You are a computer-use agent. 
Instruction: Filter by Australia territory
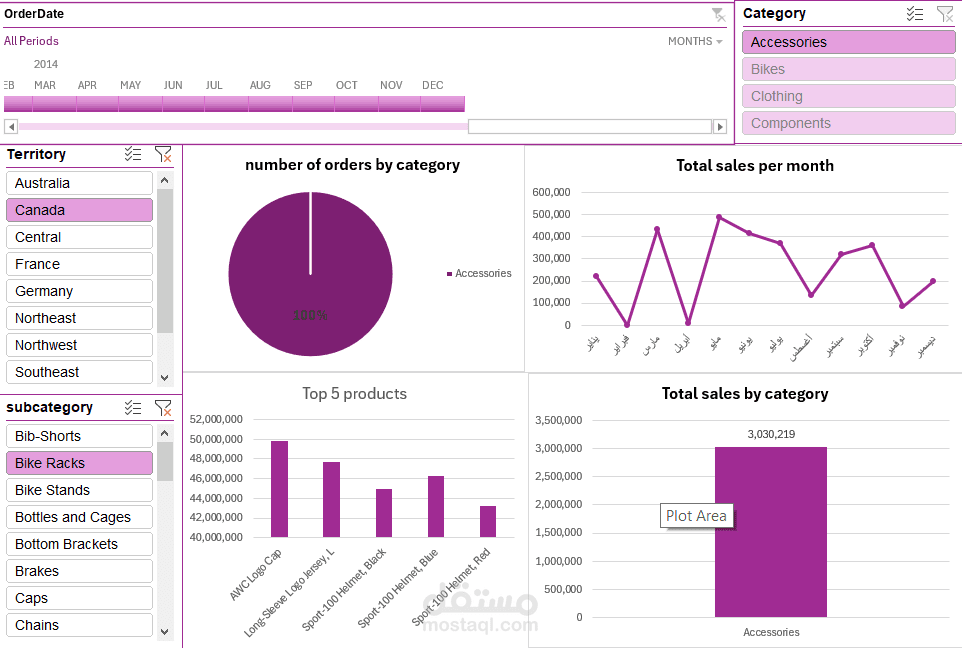point(79,183)
